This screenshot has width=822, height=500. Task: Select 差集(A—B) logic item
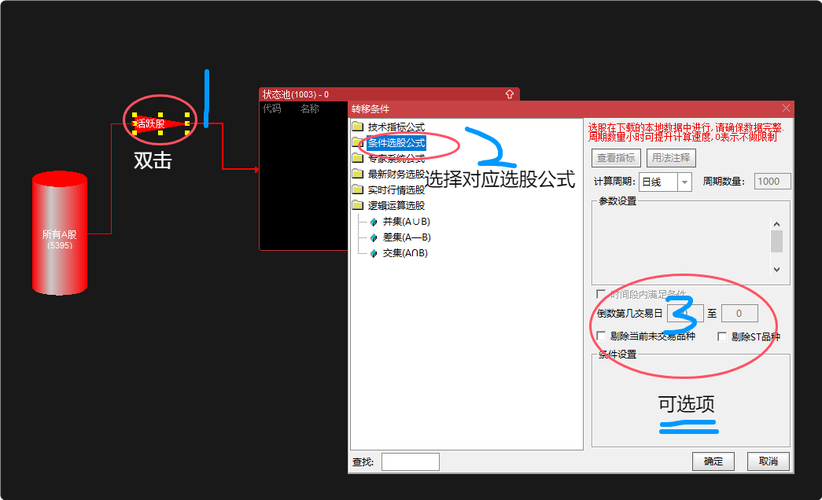click(x=406, y=237)
